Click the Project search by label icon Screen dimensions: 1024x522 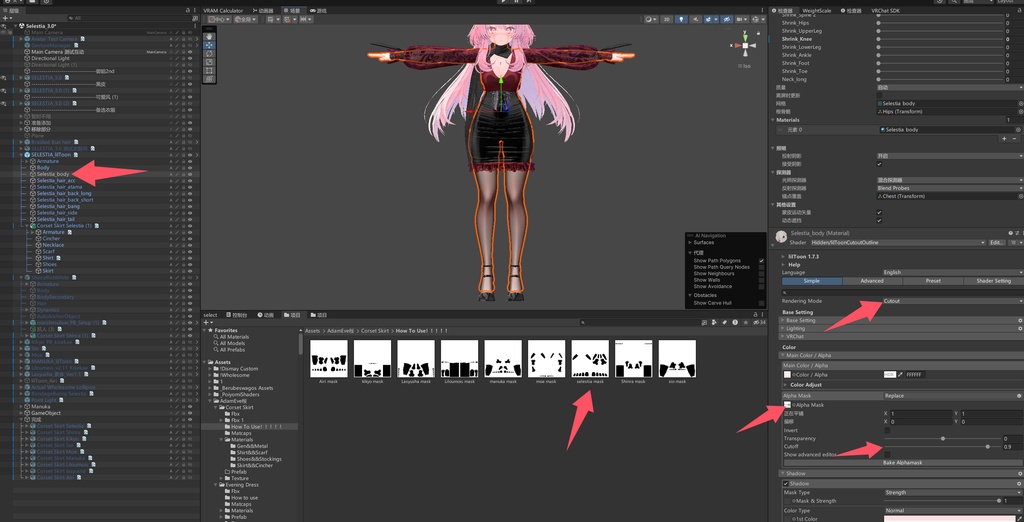(725, 322)
